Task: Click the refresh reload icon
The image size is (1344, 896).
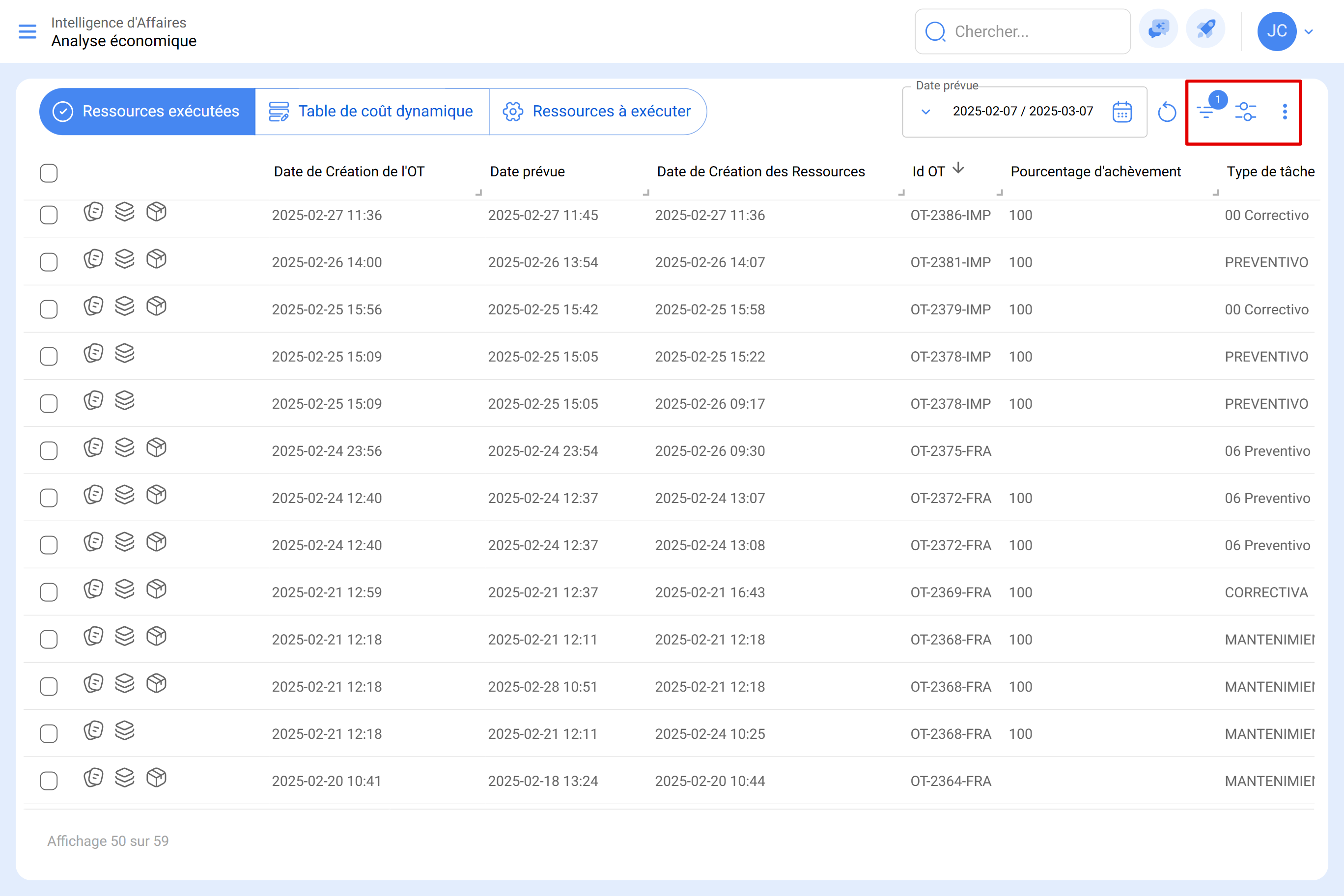Action: coord(1166,112)
